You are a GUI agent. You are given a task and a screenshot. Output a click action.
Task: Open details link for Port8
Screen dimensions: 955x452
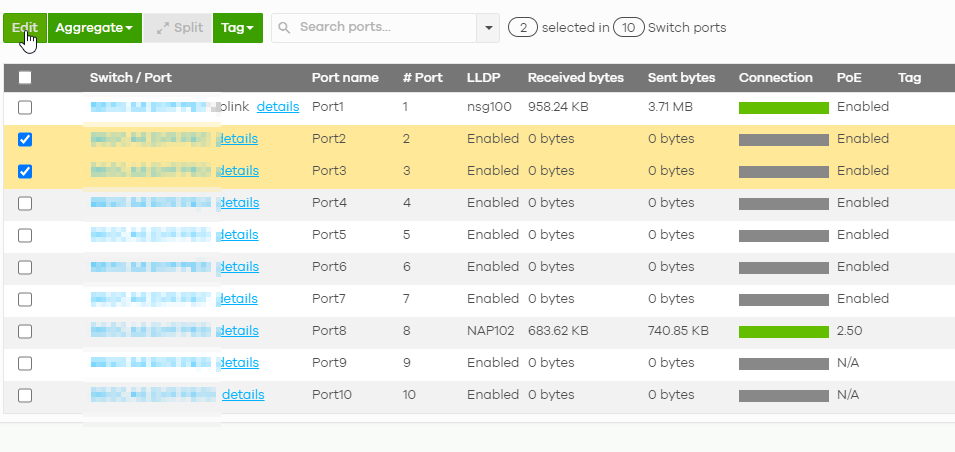(x=238, y=331)
